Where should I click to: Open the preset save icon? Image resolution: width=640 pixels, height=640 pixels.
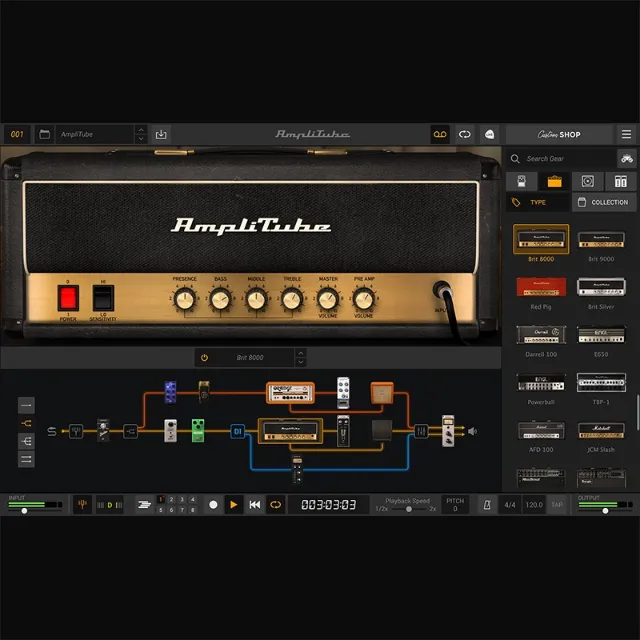click(x=161, y=134)
